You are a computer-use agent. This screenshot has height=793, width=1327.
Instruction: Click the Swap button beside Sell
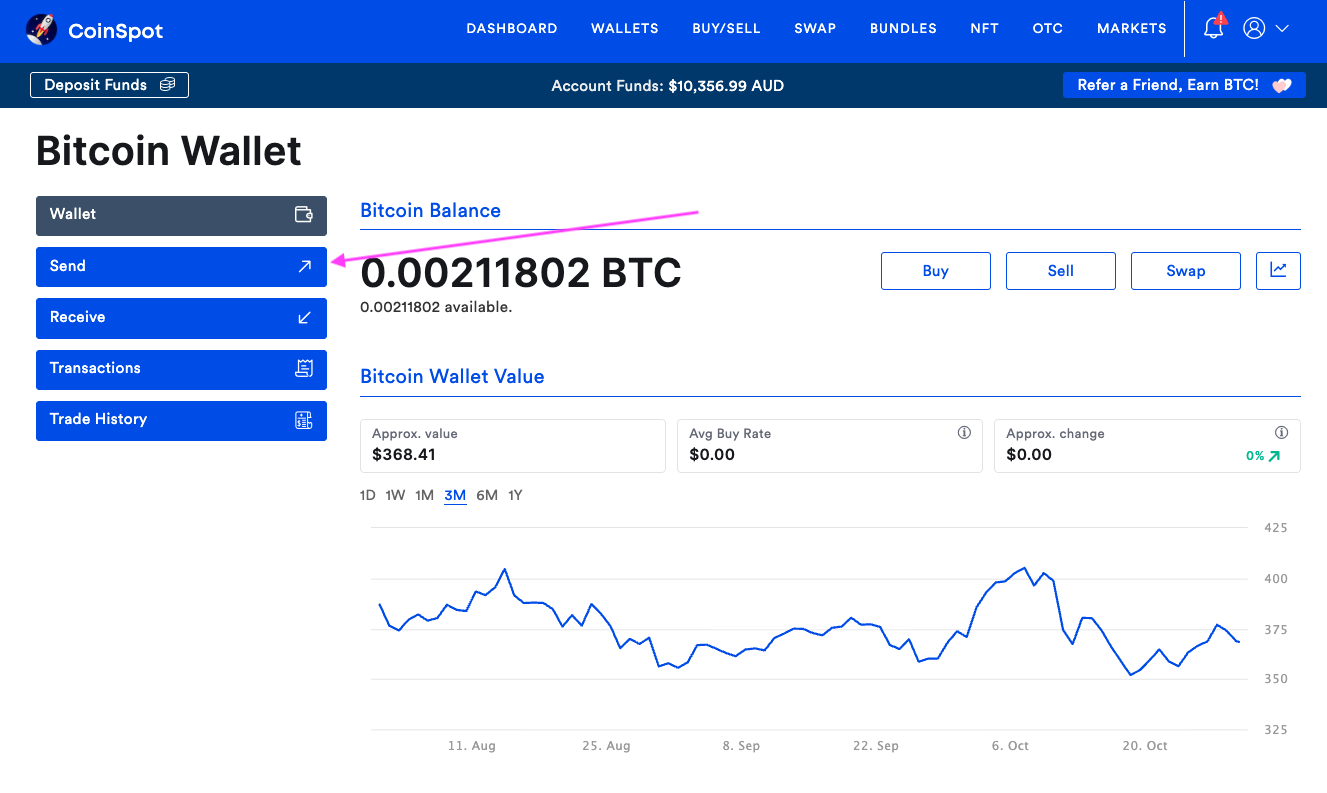click(x=1186, y=270)
